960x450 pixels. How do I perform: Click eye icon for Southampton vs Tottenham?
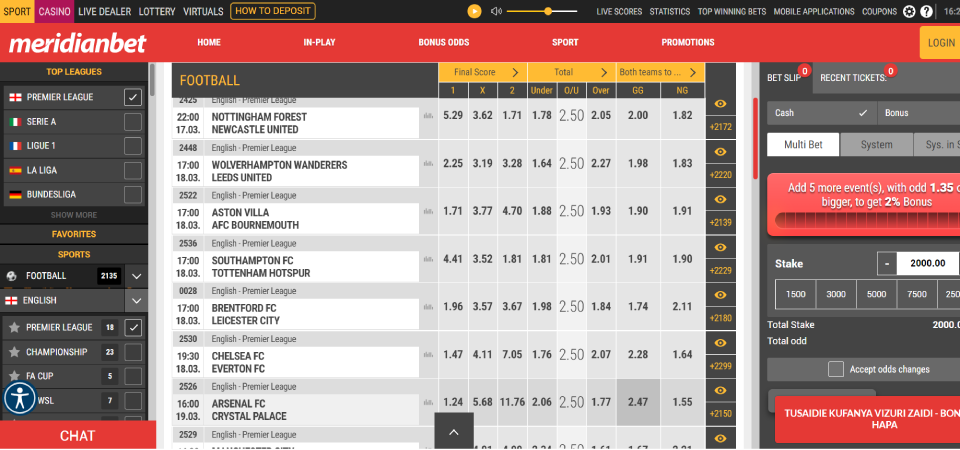721,247
